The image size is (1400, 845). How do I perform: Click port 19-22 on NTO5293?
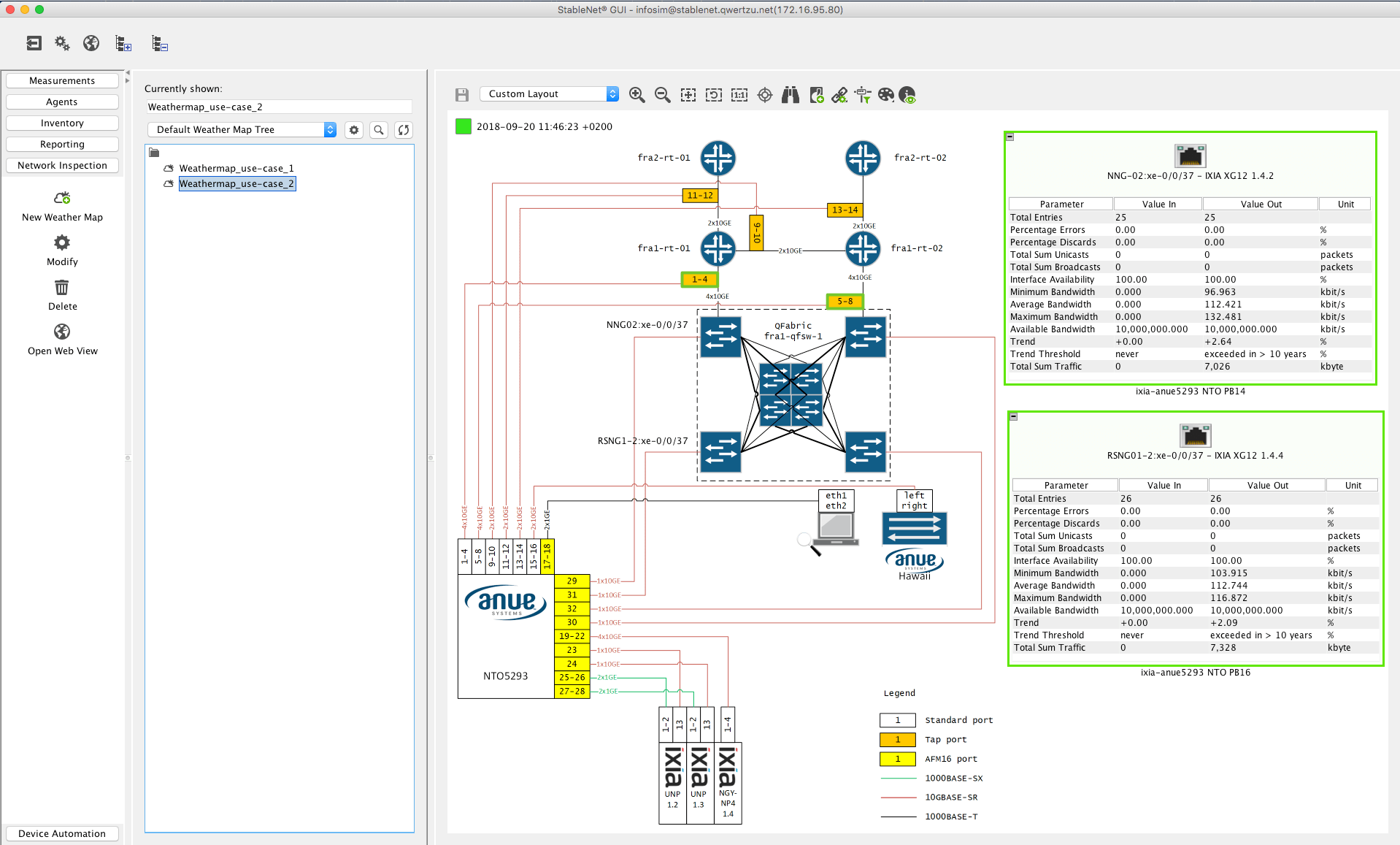pos(572,636)
